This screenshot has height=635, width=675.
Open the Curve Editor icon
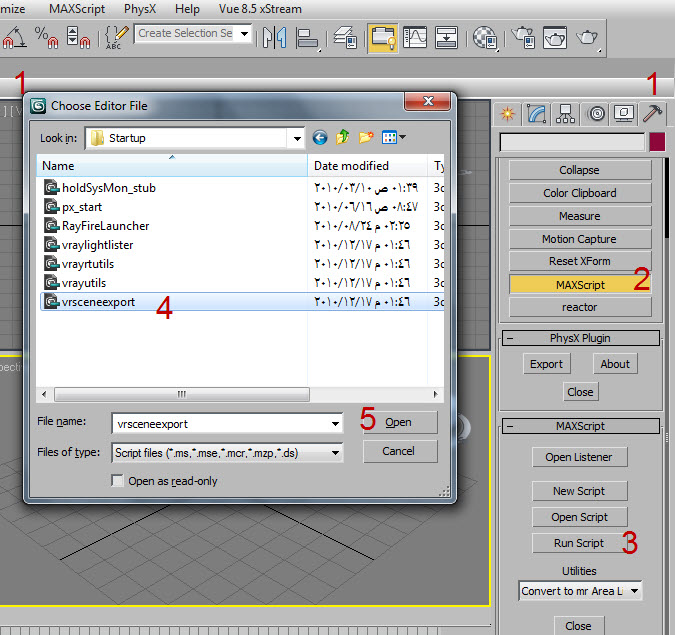pyautogui.click(x=415, y=37)
